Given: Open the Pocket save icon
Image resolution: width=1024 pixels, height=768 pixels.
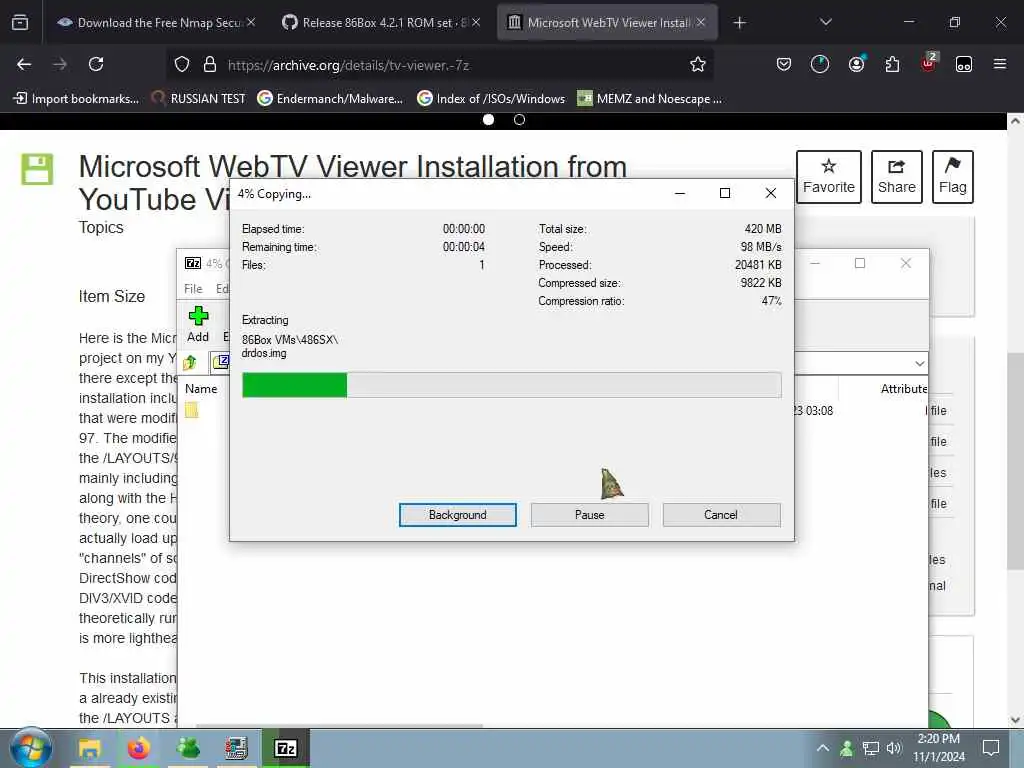Looking at the screenshot, I should click(x=784, y=64).
